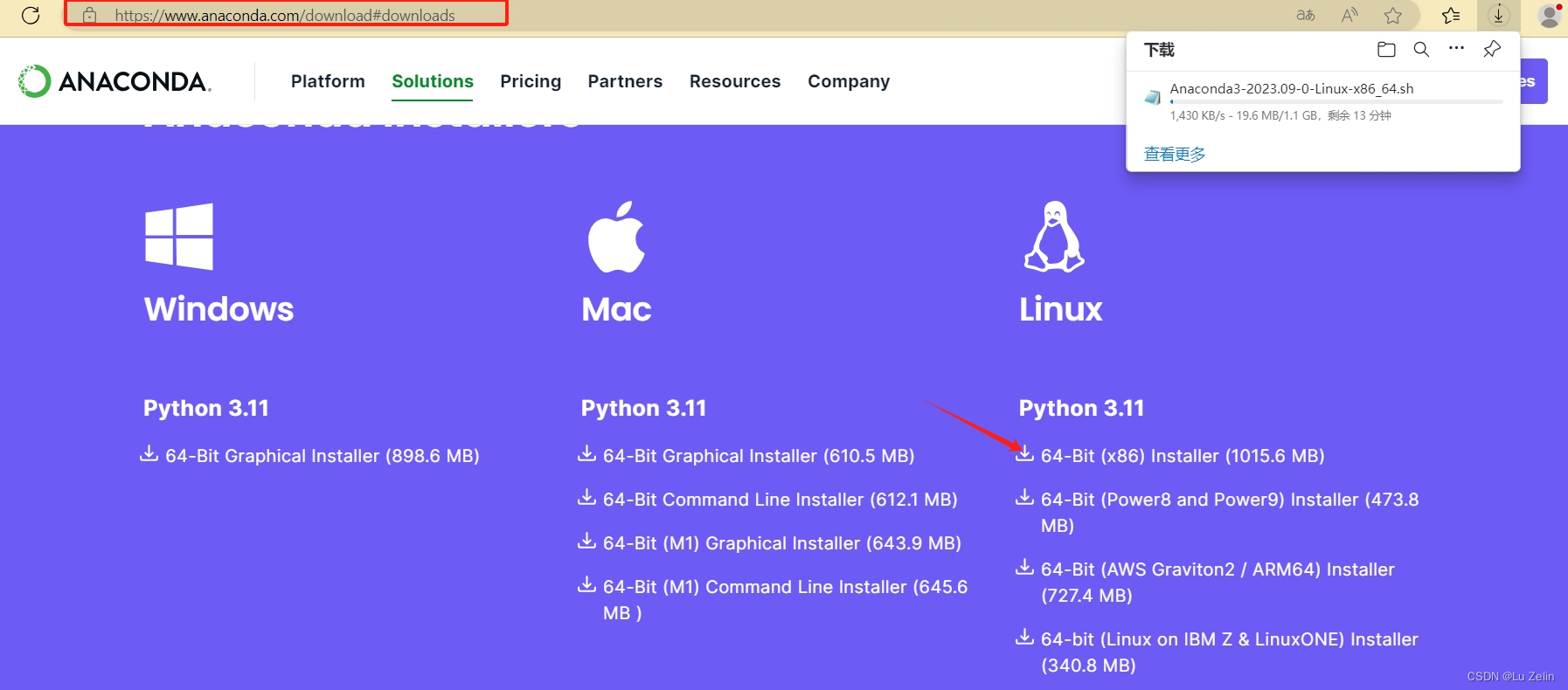Click the download progress bar
Screen dimensions: 1568x690
point(1336,102)
